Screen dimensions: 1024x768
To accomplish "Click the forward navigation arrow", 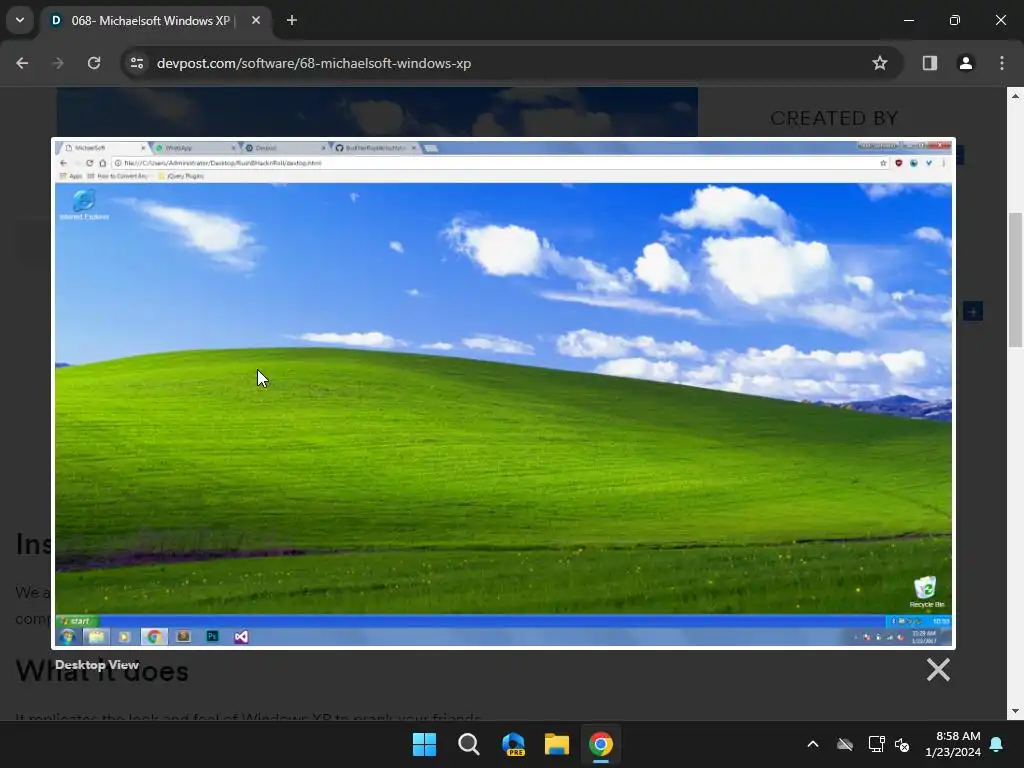I will click(x=58, y=63).
